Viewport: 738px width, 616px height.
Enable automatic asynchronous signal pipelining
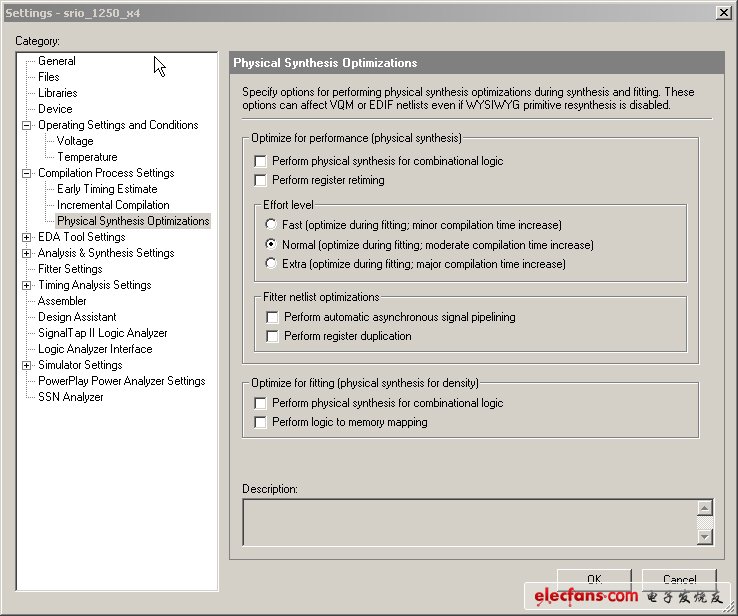(x=273, y=317)
